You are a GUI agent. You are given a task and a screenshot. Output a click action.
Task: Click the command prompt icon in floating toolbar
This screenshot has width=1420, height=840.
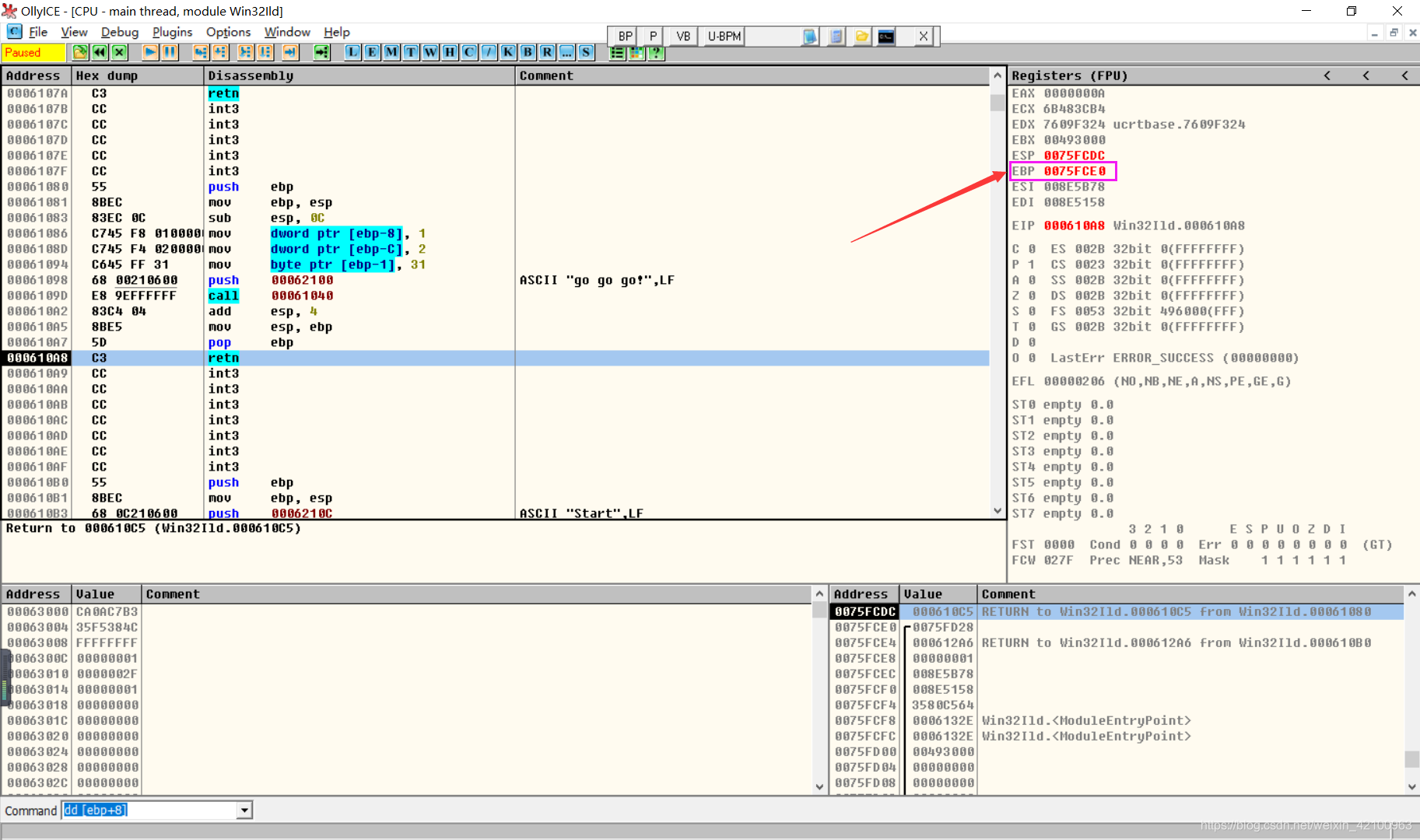[886, 36]
